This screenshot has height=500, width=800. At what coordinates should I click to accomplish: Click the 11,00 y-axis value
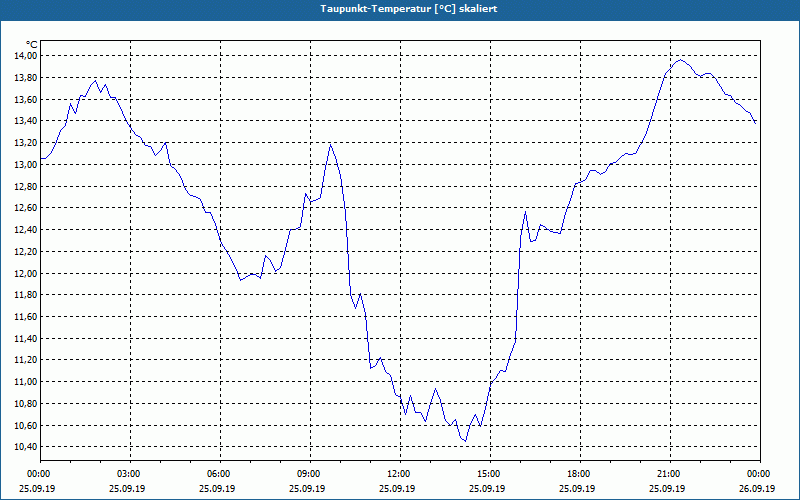click(27, 382)
